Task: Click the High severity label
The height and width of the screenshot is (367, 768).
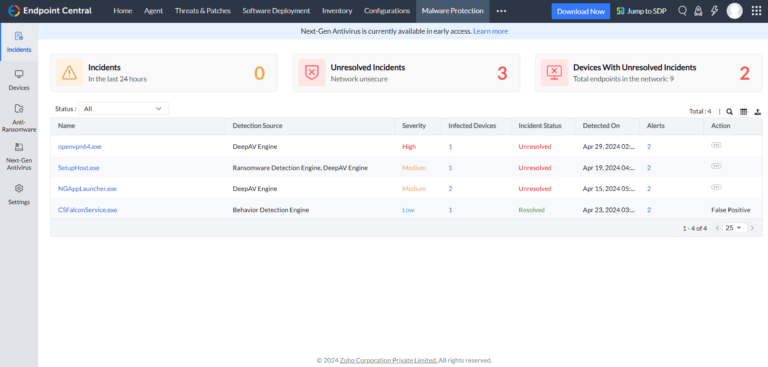Action: 408,147
